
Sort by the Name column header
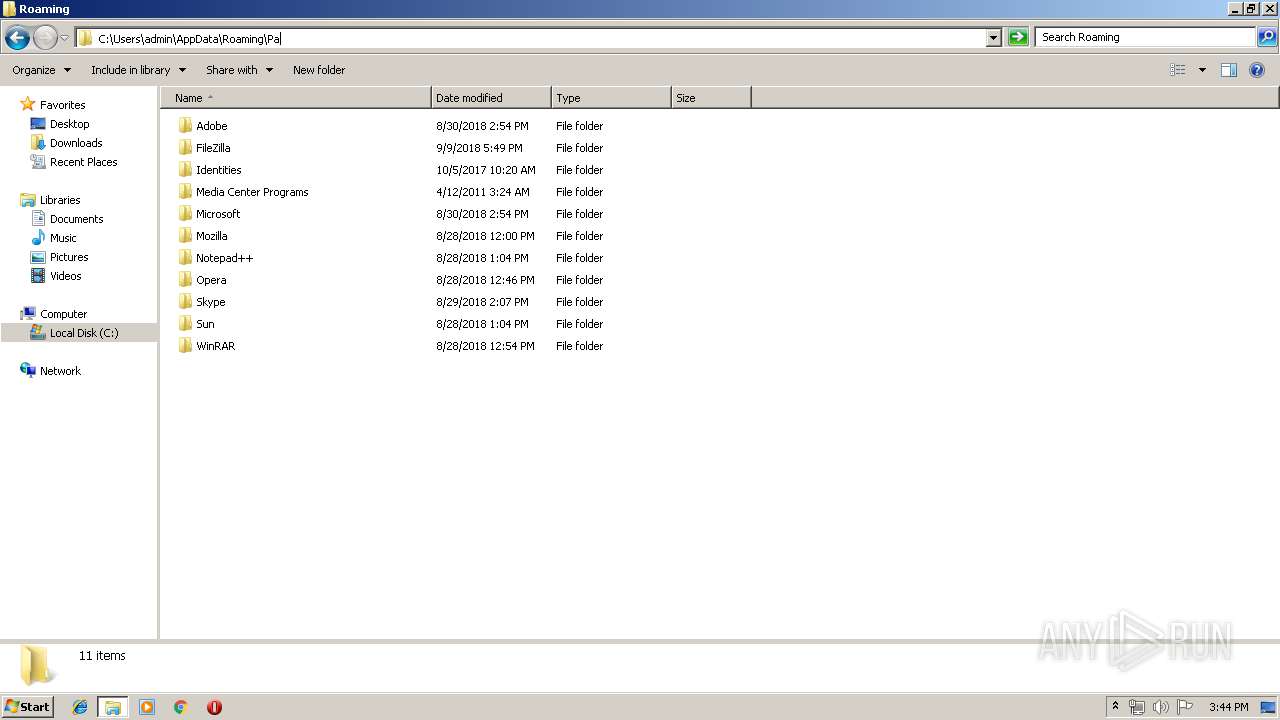pyautogui.click(x=296, y=98)
